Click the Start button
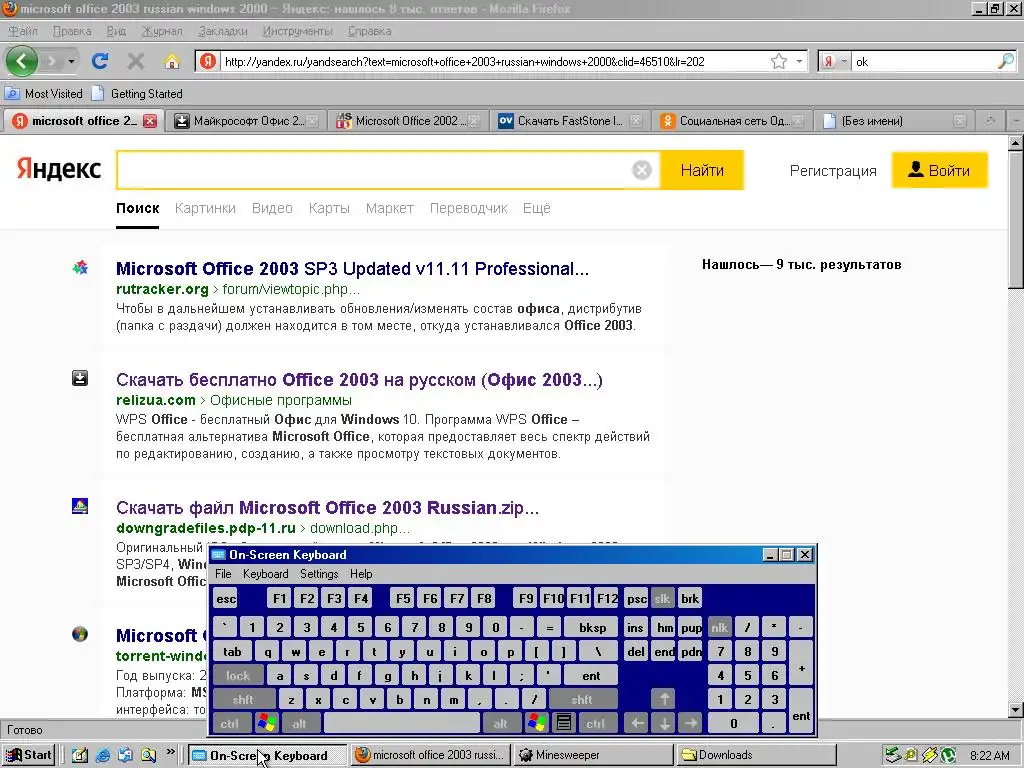This screenshot has height=768, width=1024. tap(29, 755)
